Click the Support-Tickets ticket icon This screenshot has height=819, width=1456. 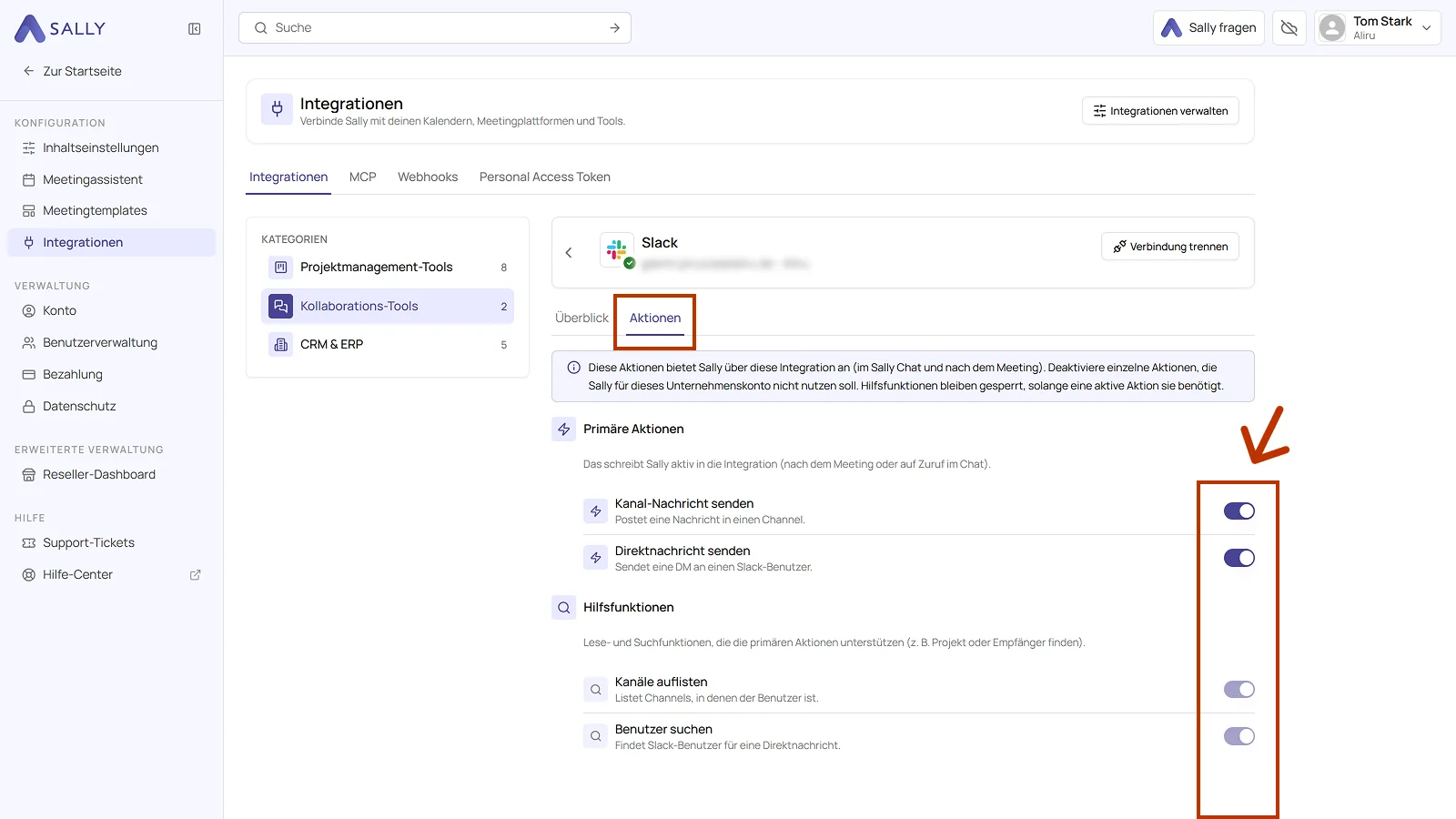(x=29, y=543)
